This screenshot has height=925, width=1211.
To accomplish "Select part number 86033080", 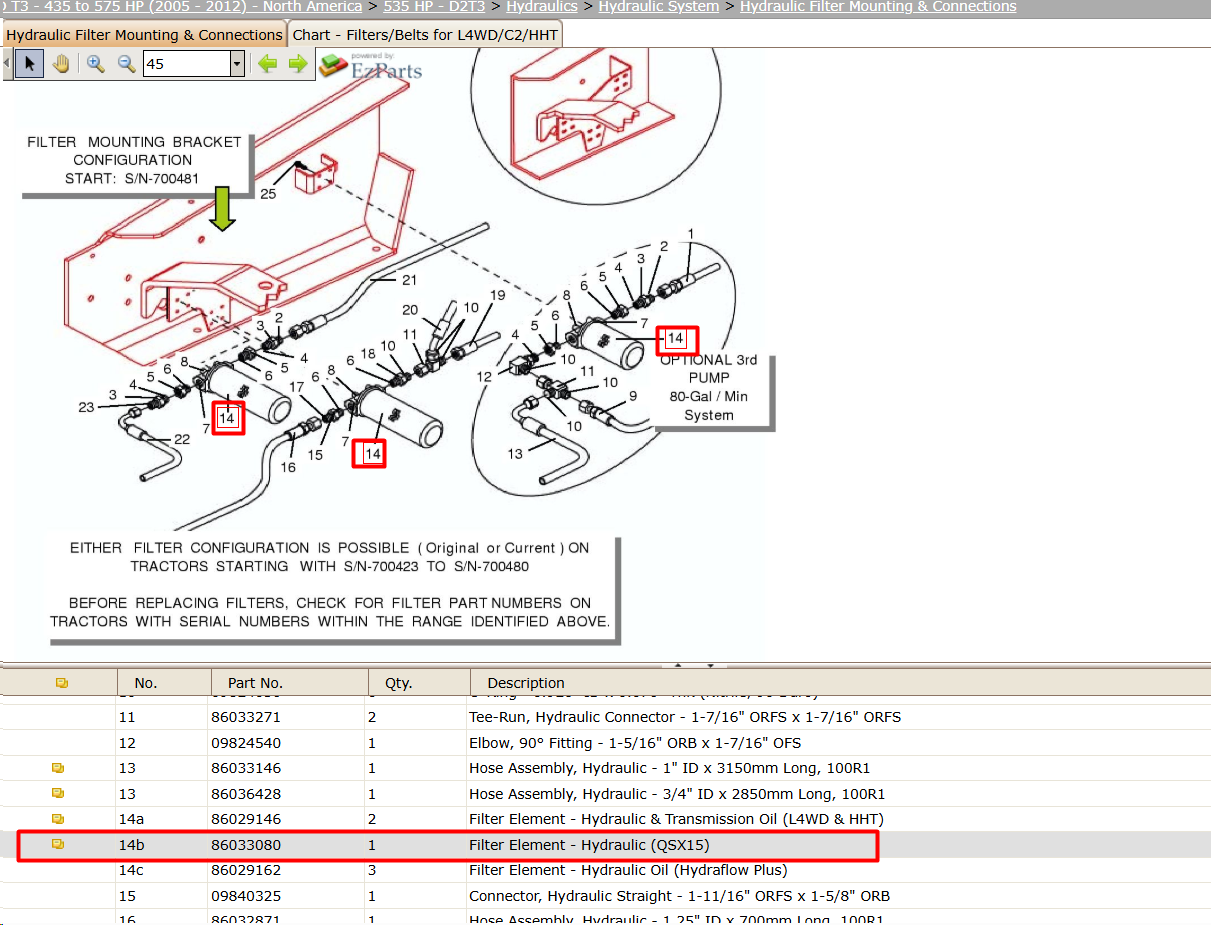I will point(245,845).
